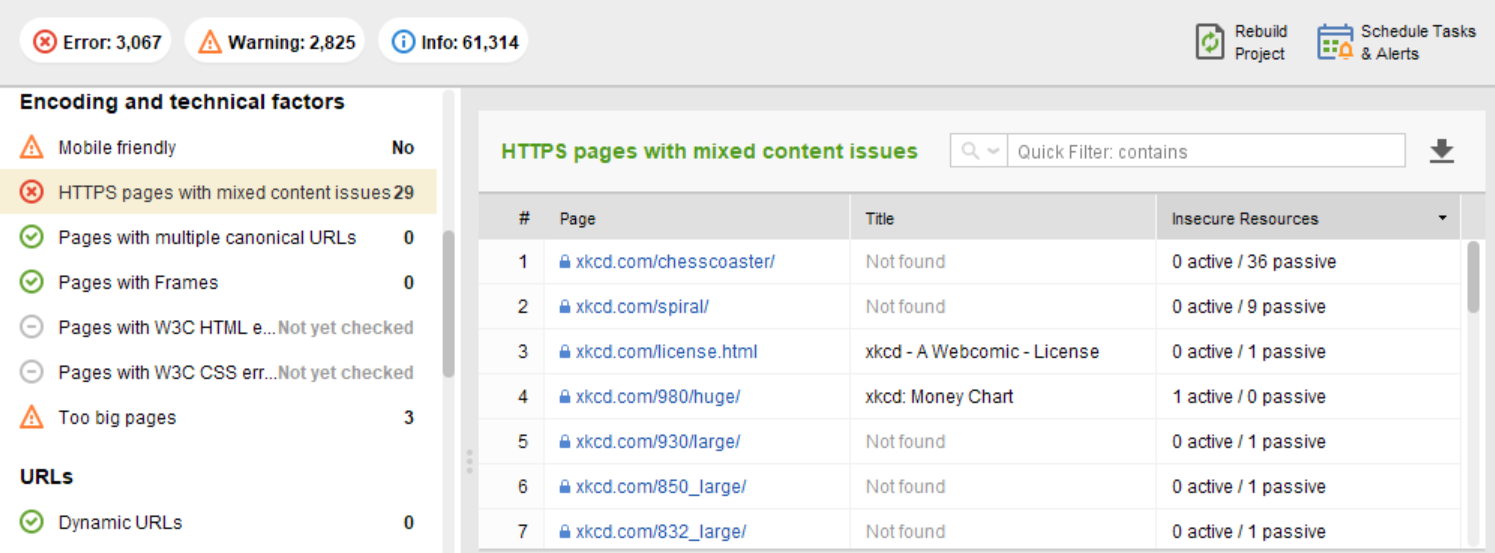Open the xkcd.com/980/huge/ page link

(x=658, y=397)
